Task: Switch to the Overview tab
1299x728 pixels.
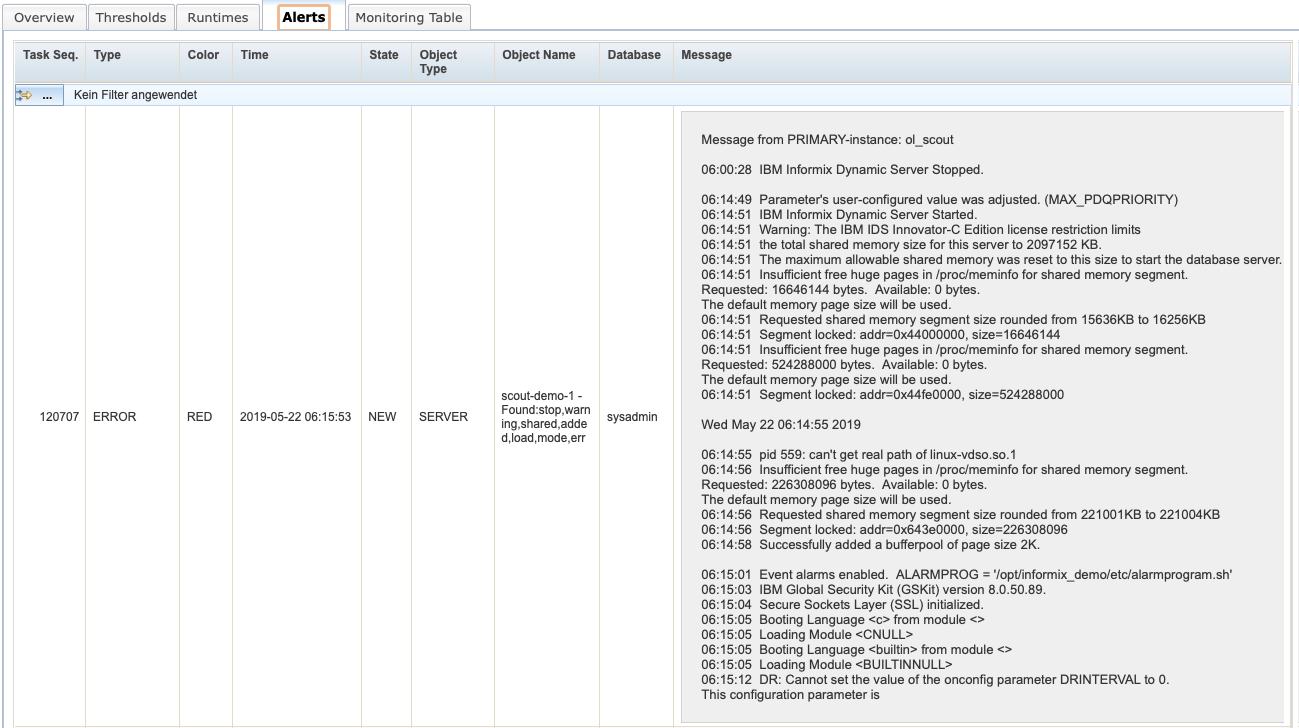Action: click(44, 17)
